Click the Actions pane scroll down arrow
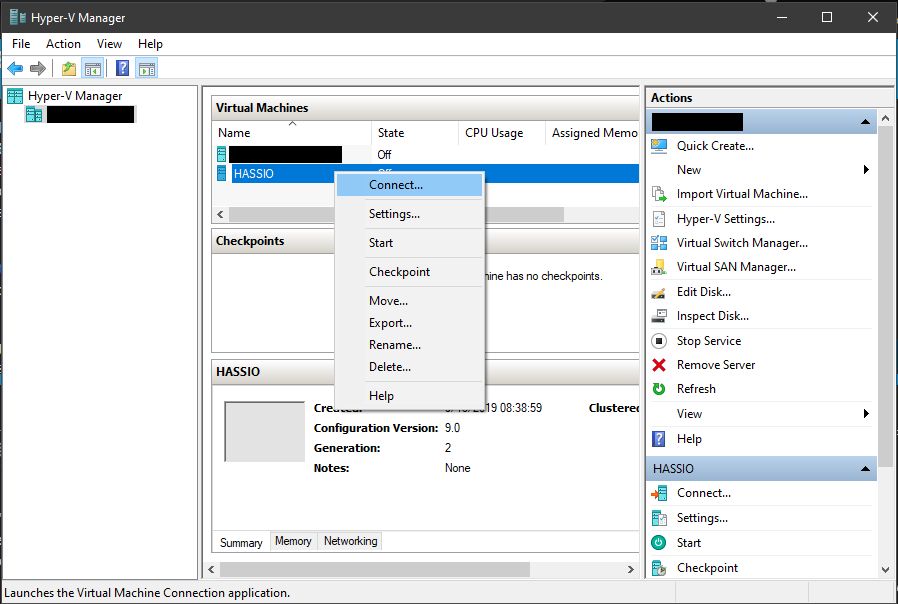Viewport: 898px width, 604px height. (x=886, y=569)
